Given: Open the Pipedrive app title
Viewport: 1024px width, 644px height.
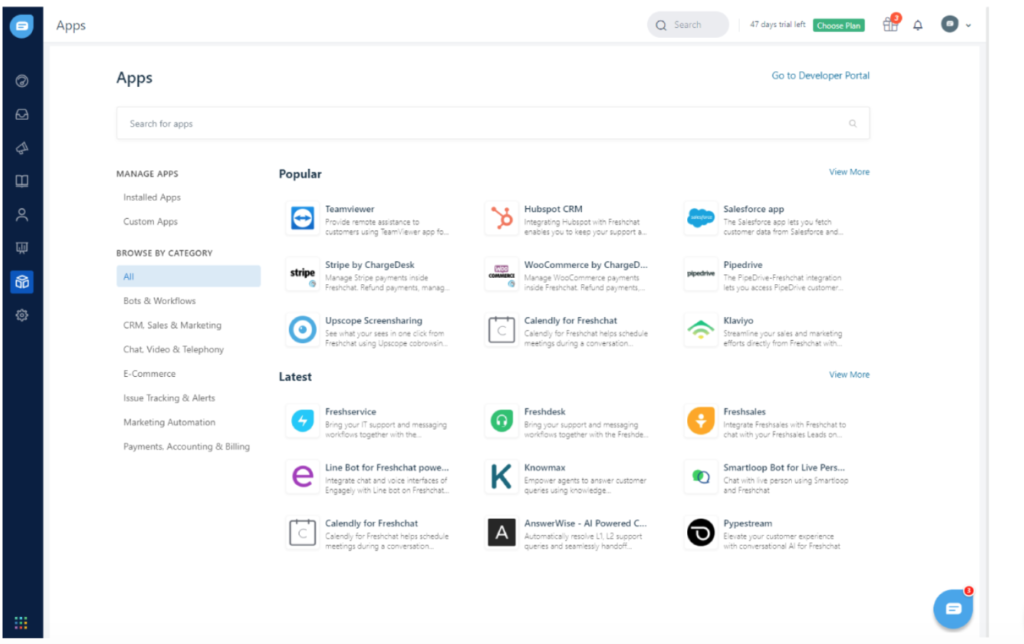Looking at the screenshot, I should click(743, 265).
